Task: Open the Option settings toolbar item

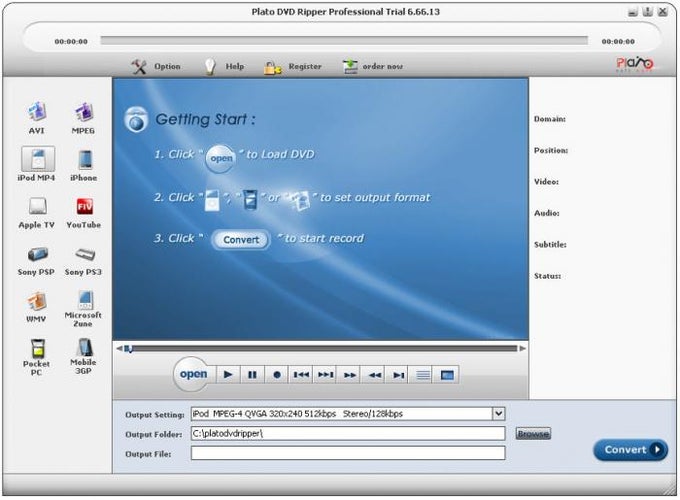Action: click(156, 66)
